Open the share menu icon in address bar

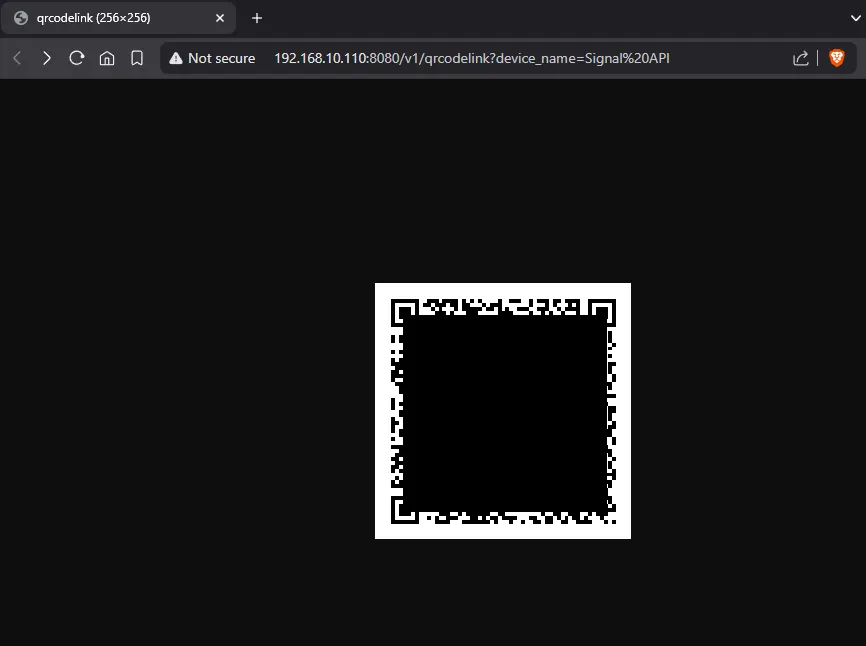click(800, 58)
